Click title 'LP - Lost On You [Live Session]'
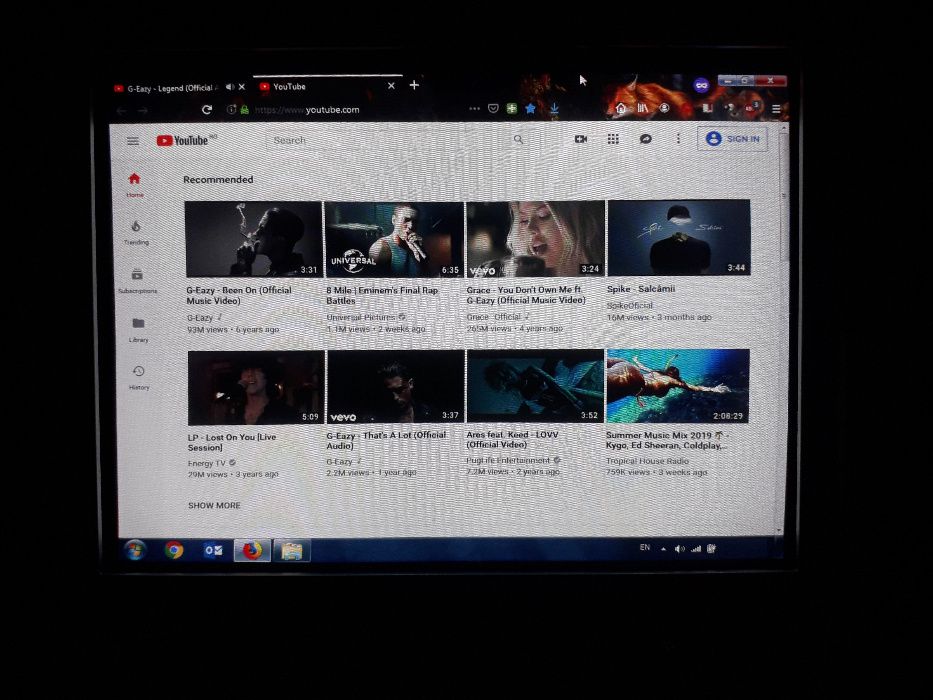This screenshot has width=933, height=700. pos(232,442)
